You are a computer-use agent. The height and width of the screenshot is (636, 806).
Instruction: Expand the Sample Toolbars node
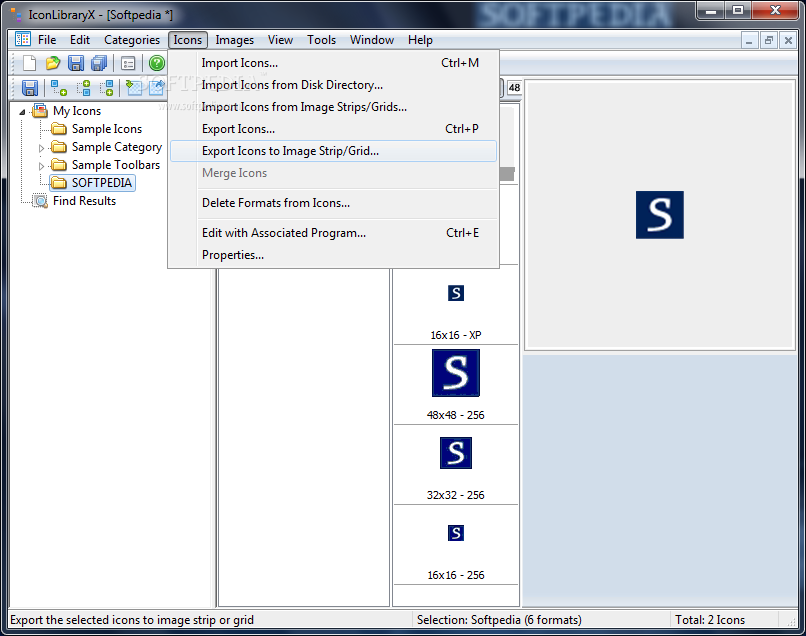pyautogui.click(x=41, y=166)
